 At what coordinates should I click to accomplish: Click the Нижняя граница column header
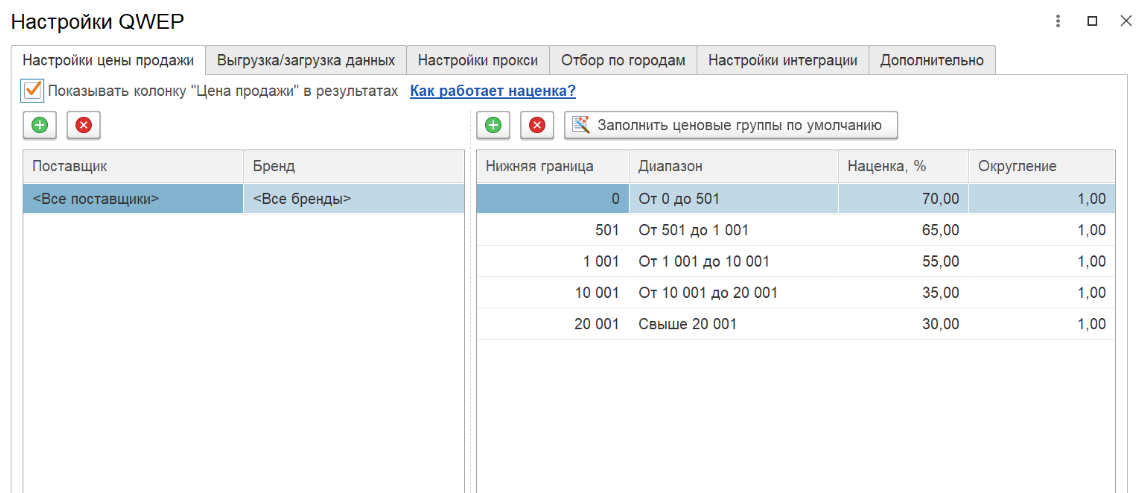(553, 167)
